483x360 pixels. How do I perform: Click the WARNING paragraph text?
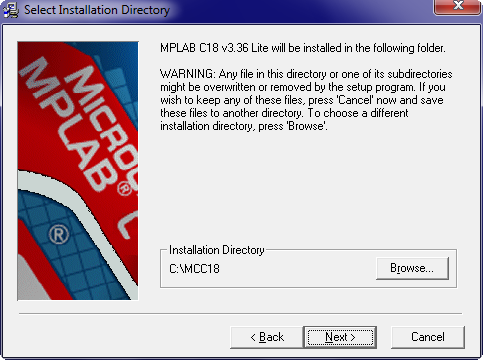point(306,100)
